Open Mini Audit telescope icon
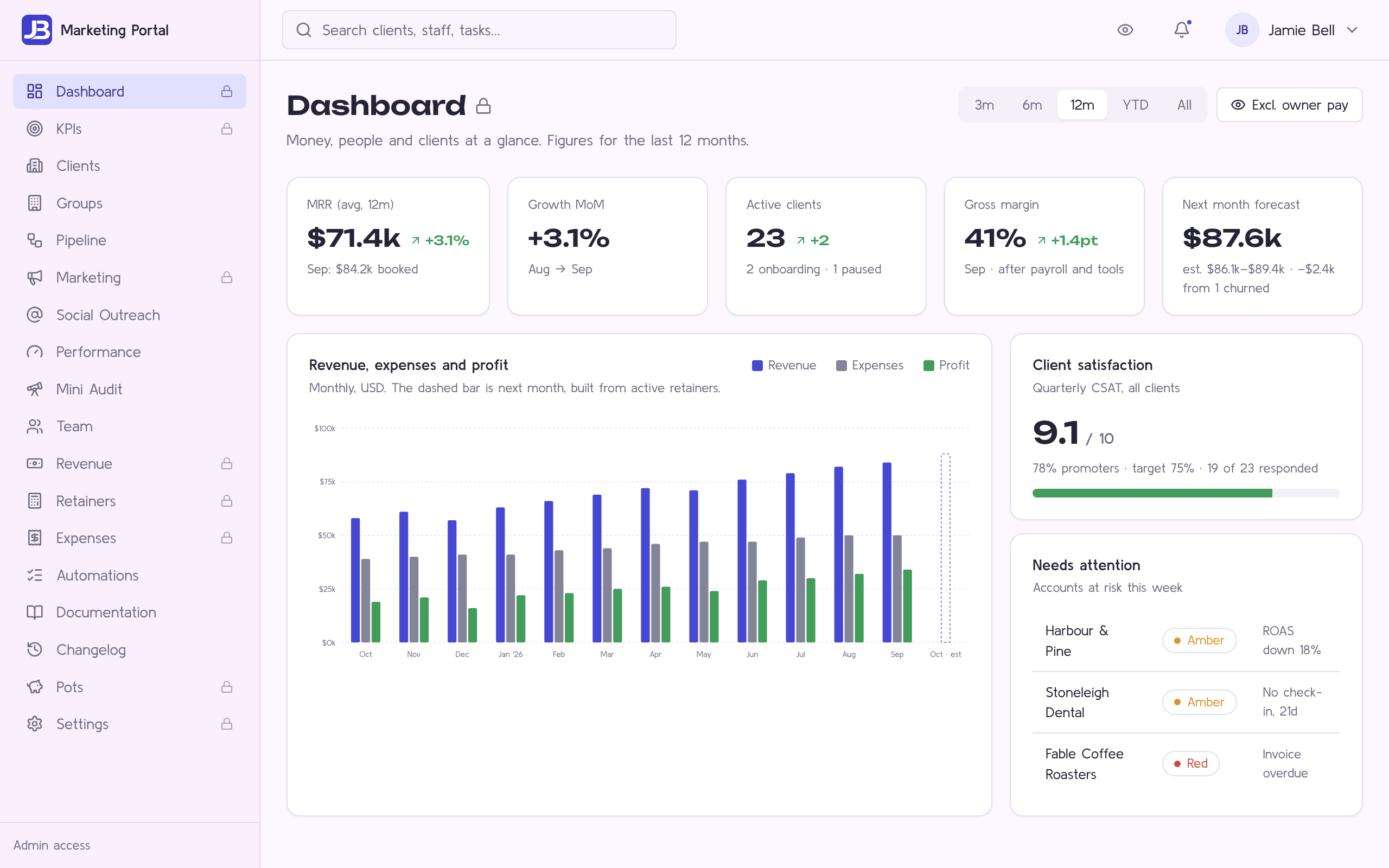 coord(35,389)
